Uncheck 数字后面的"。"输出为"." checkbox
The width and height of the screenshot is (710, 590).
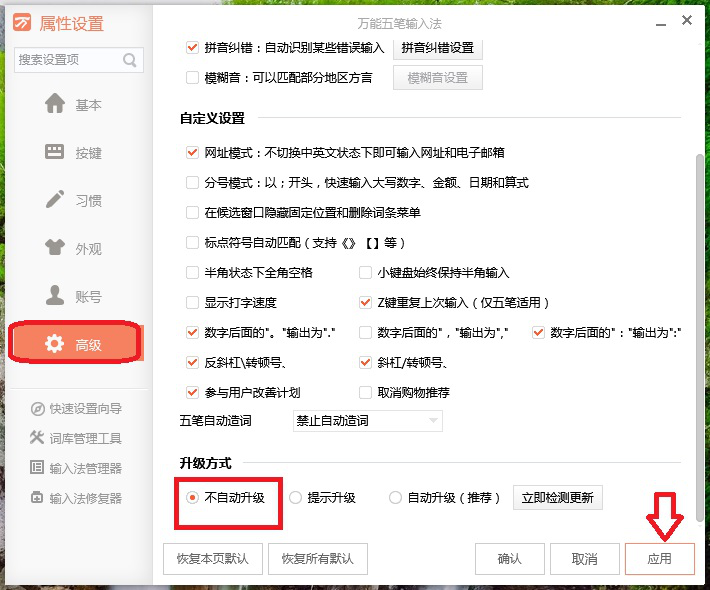click(x=192, y=333)
